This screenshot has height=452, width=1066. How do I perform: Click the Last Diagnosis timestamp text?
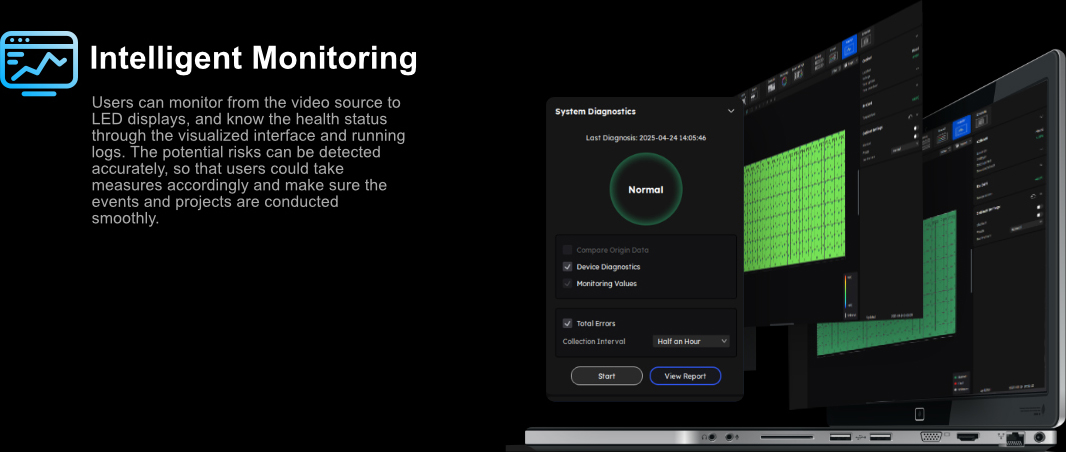pyautogui.click(x=645, y=137)
